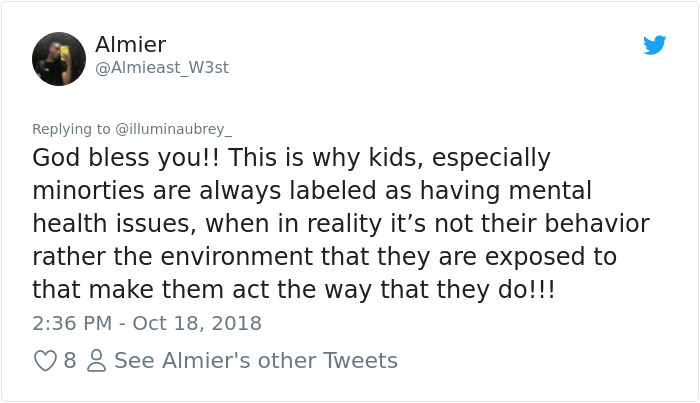Click the 'health issues' phrase
The height and width of the screenshot is (403, 700).
pos(114,223)
